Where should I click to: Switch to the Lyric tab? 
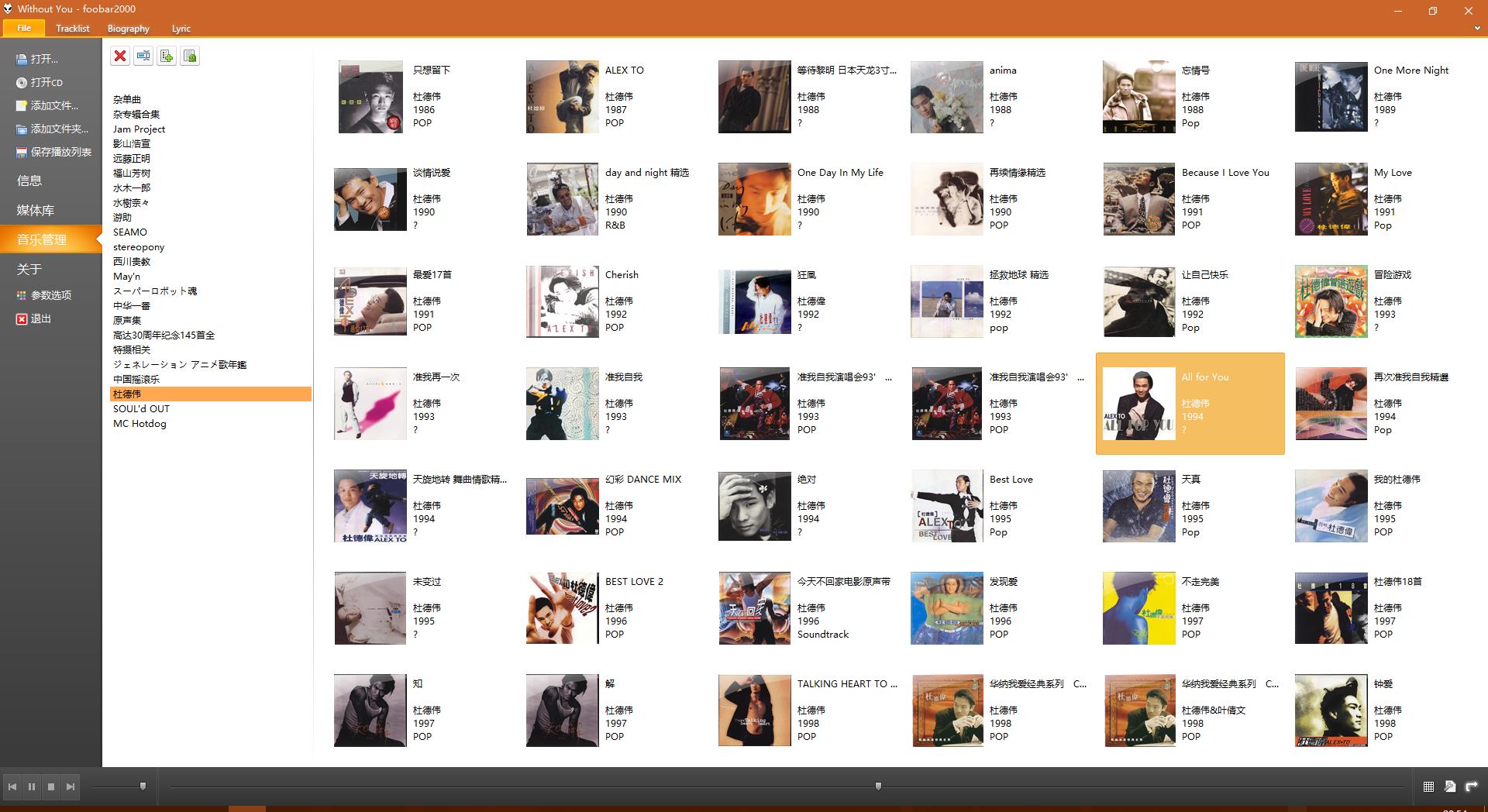pyautogui.click(x=181, y=28)
